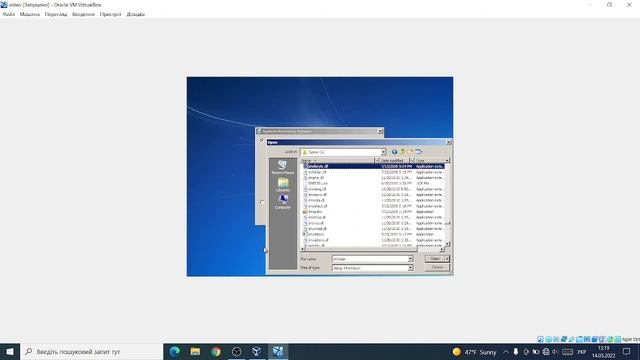640x360 pixels.
Task: Select lower radio button in System Recovery window
Action: click(x=262, y=202)
